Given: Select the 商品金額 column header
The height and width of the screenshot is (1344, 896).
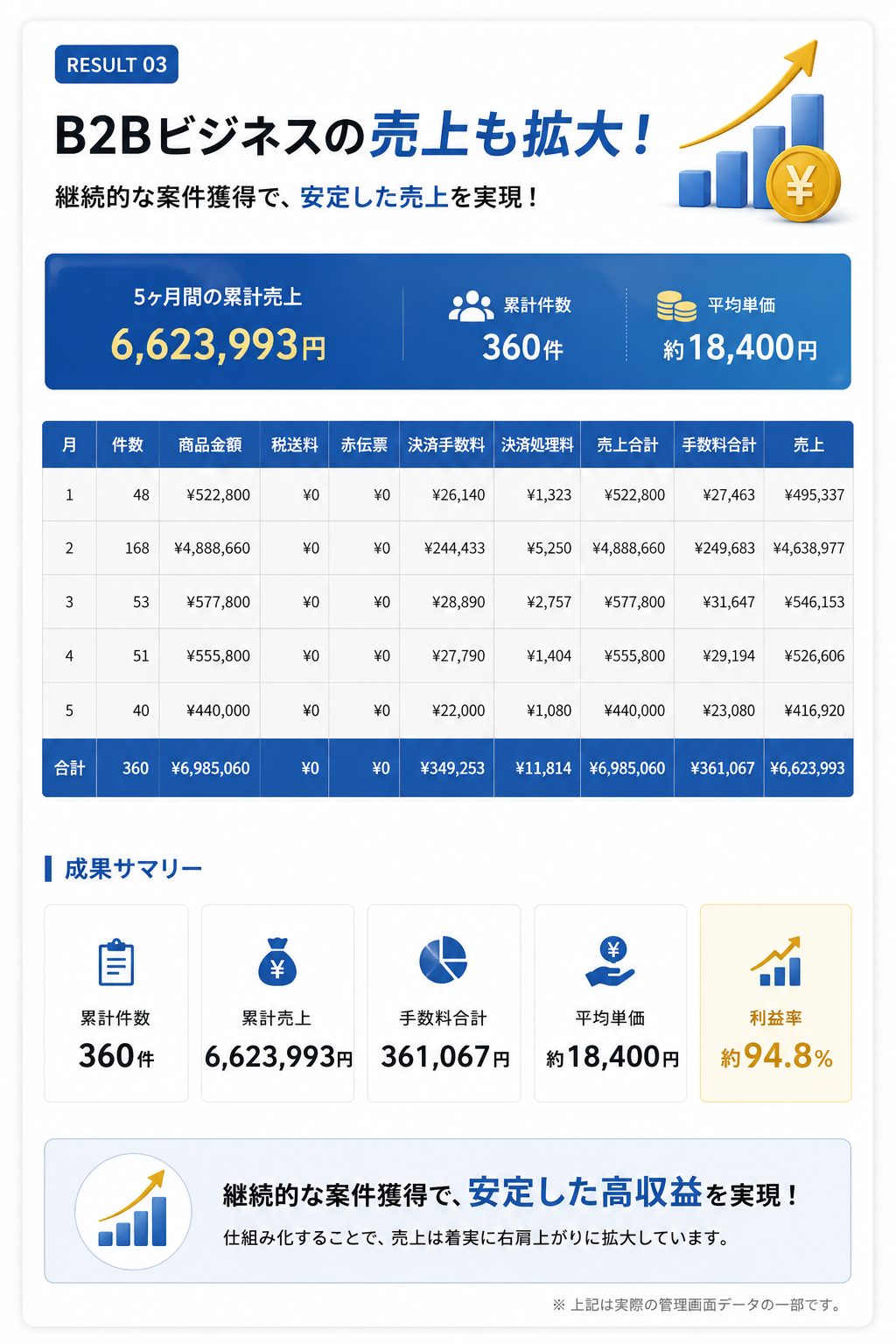Looking at the screenshot, I should [210, 444].
